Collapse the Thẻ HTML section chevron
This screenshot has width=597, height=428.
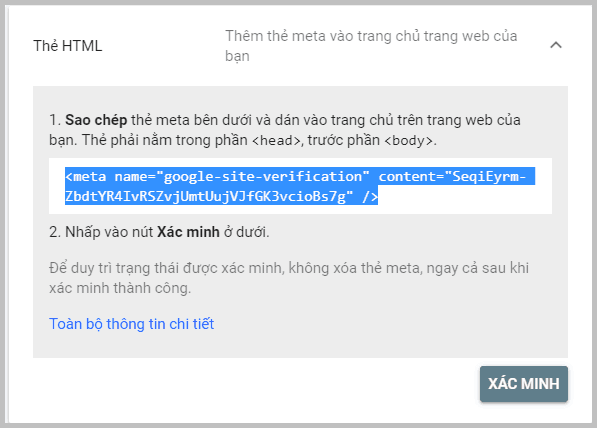(556, 45)
